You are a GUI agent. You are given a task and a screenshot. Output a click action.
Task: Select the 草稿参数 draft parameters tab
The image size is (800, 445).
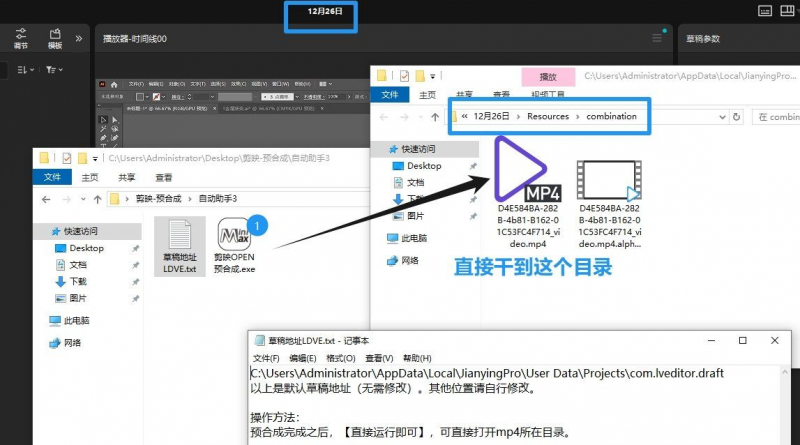[703, 39]
